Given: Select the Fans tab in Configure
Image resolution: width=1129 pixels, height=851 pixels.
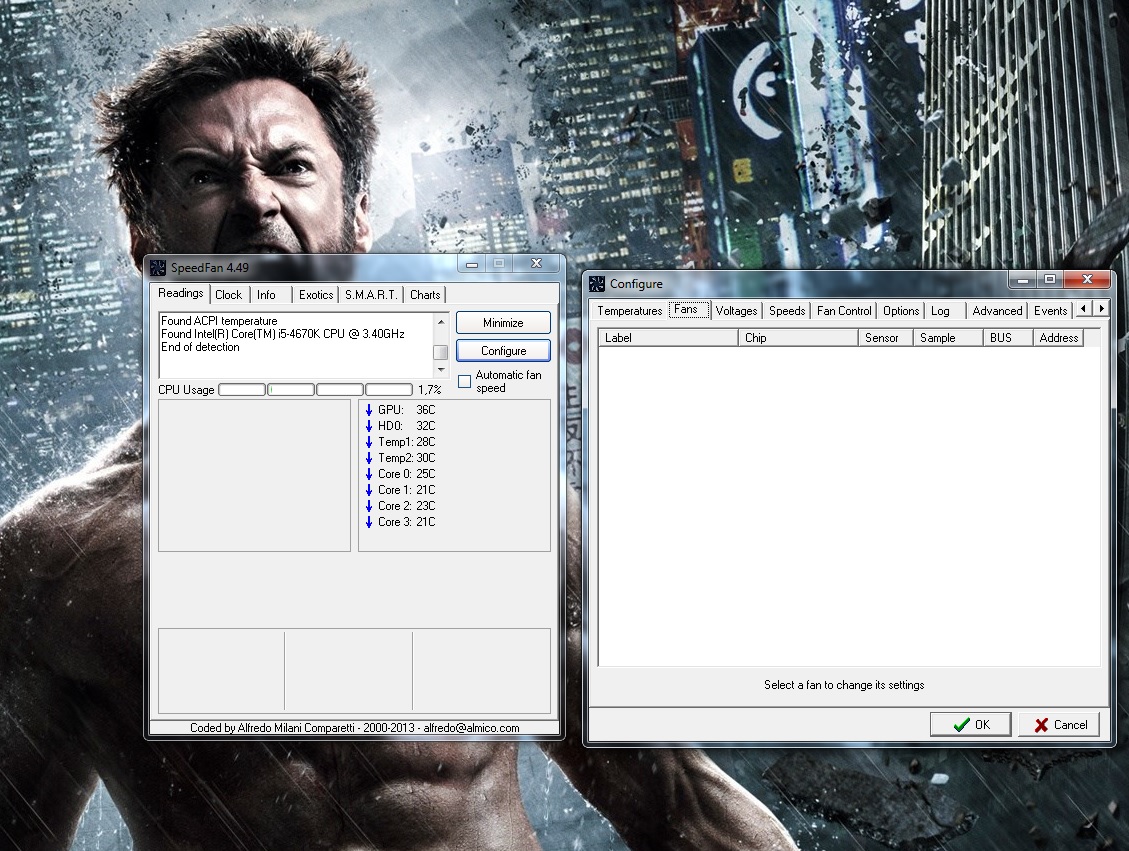Looking at the screenshot, I should tap(686, 310).
